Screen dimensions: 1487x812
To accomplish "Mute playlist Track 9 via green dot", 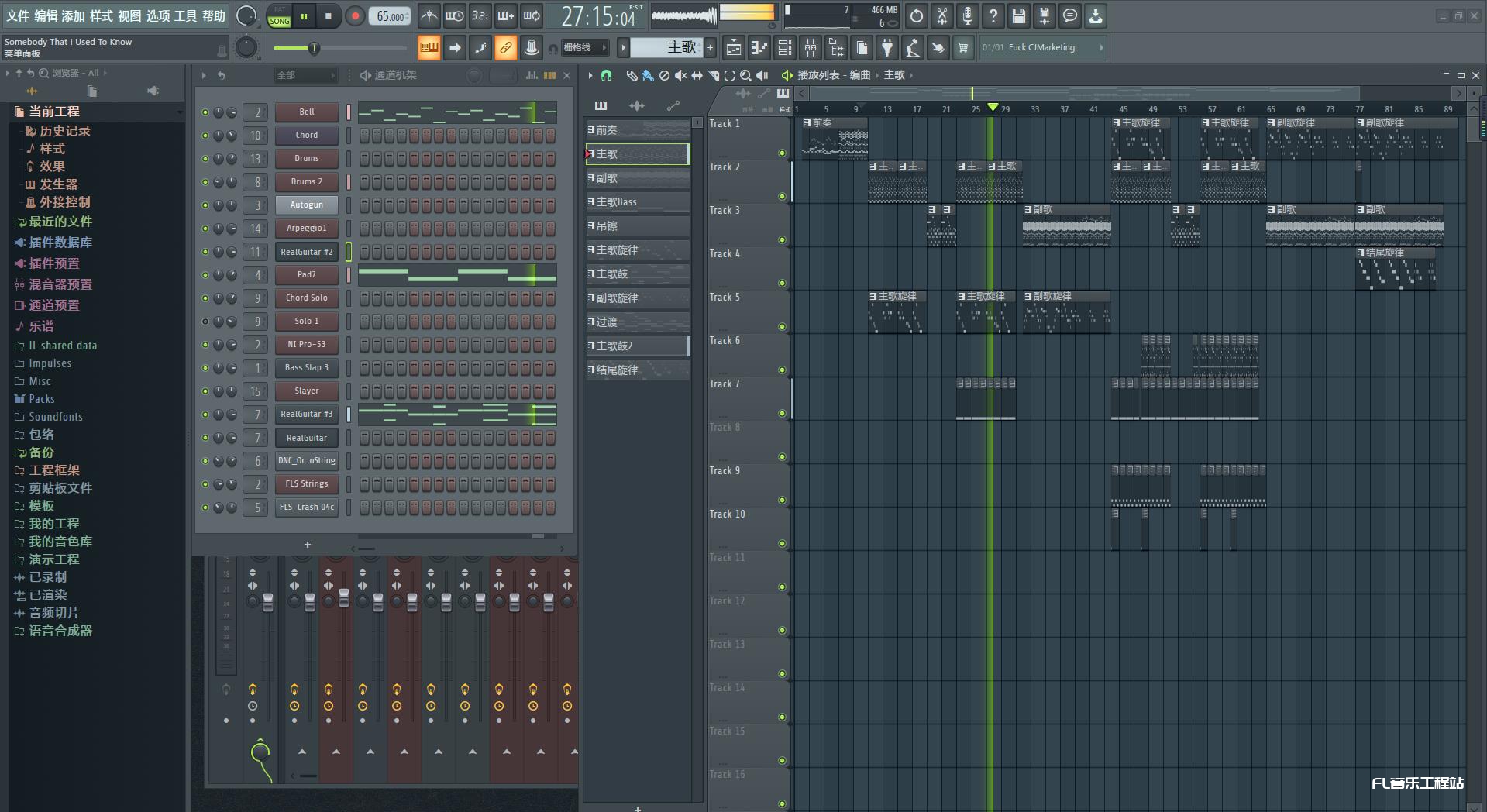I will click(782, 501).
